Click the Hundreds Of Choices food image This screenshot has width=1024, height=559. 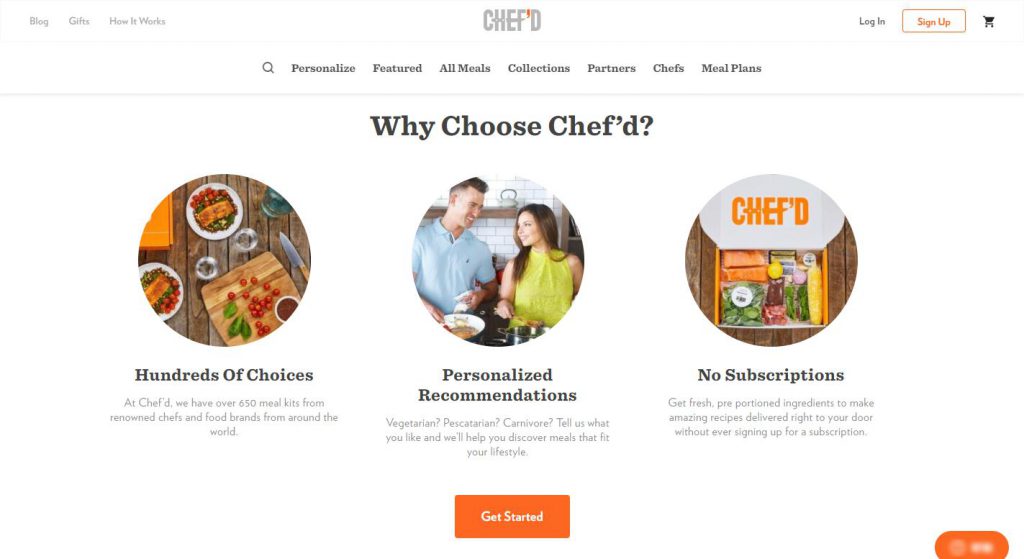pyautogui.click(x=224, y=260)
